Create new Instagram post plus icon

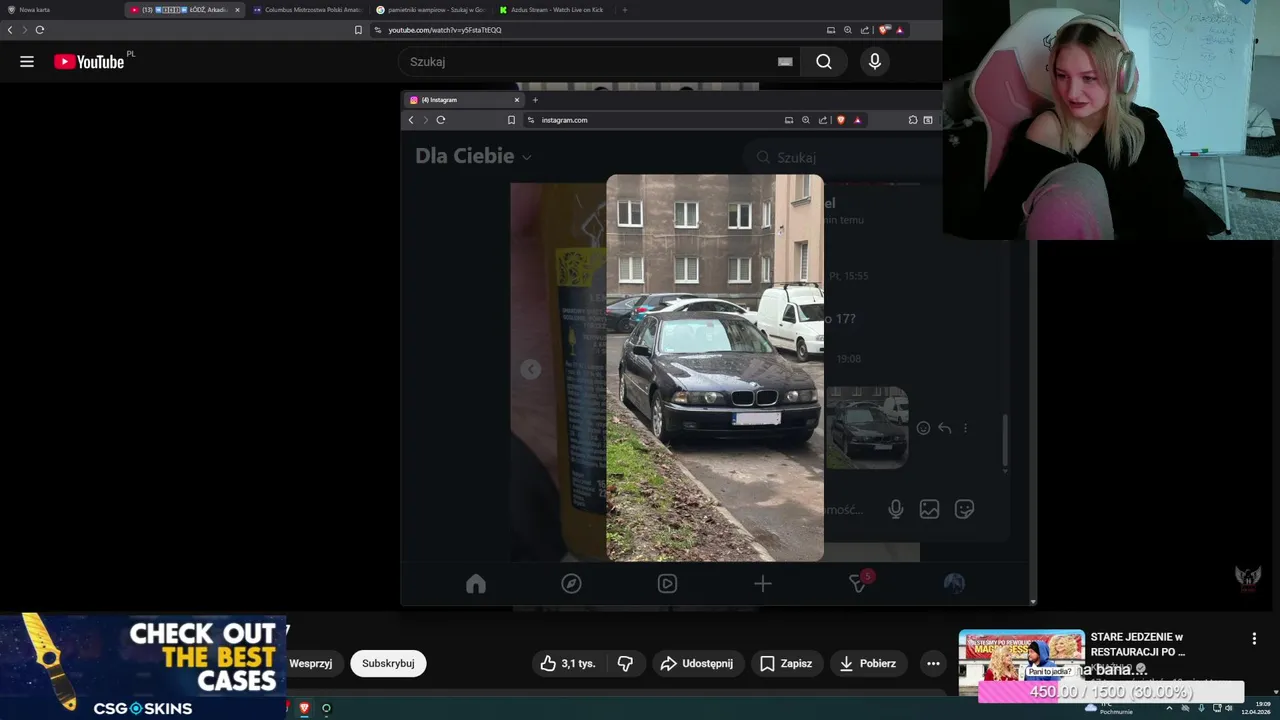coord(763,584)
